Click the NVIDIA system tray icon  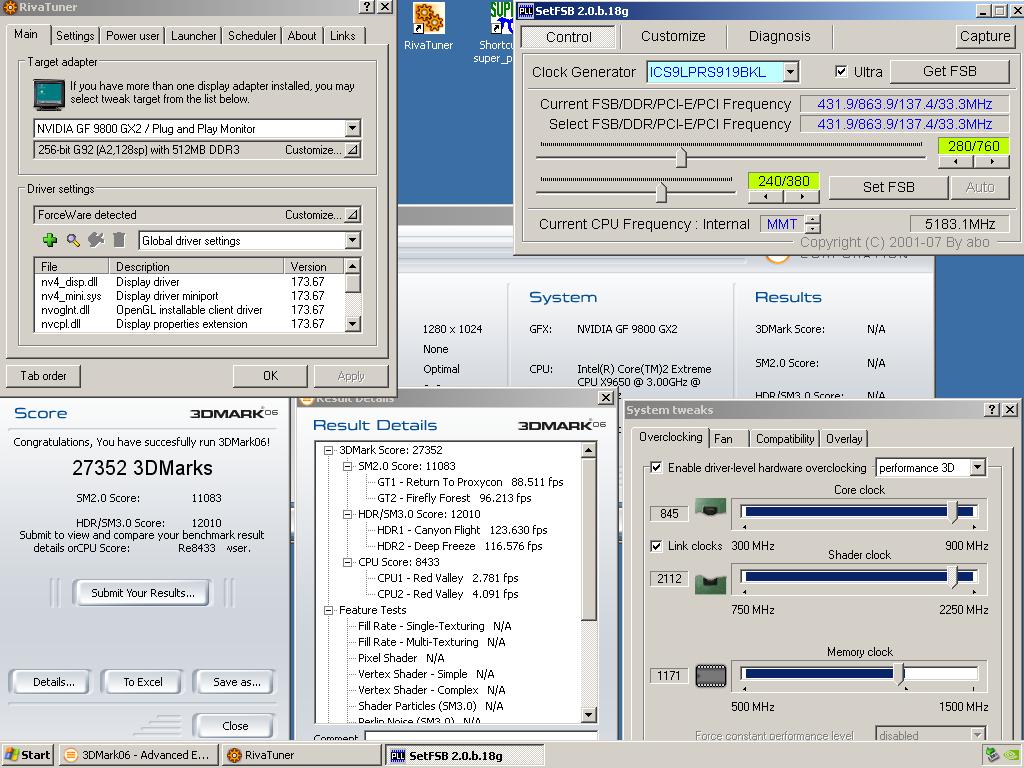tap(1012, 755)
